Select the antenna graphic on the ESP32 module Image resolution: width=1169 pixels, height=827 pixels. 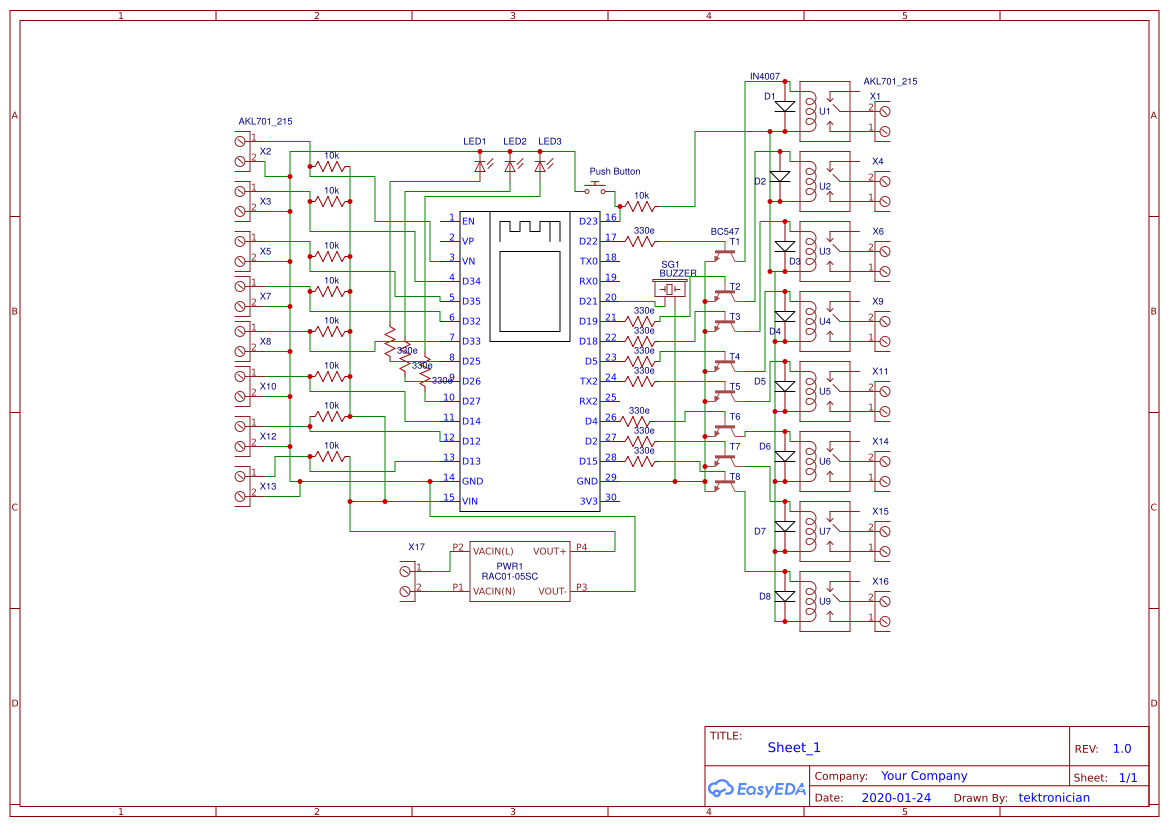coord(529,230)
